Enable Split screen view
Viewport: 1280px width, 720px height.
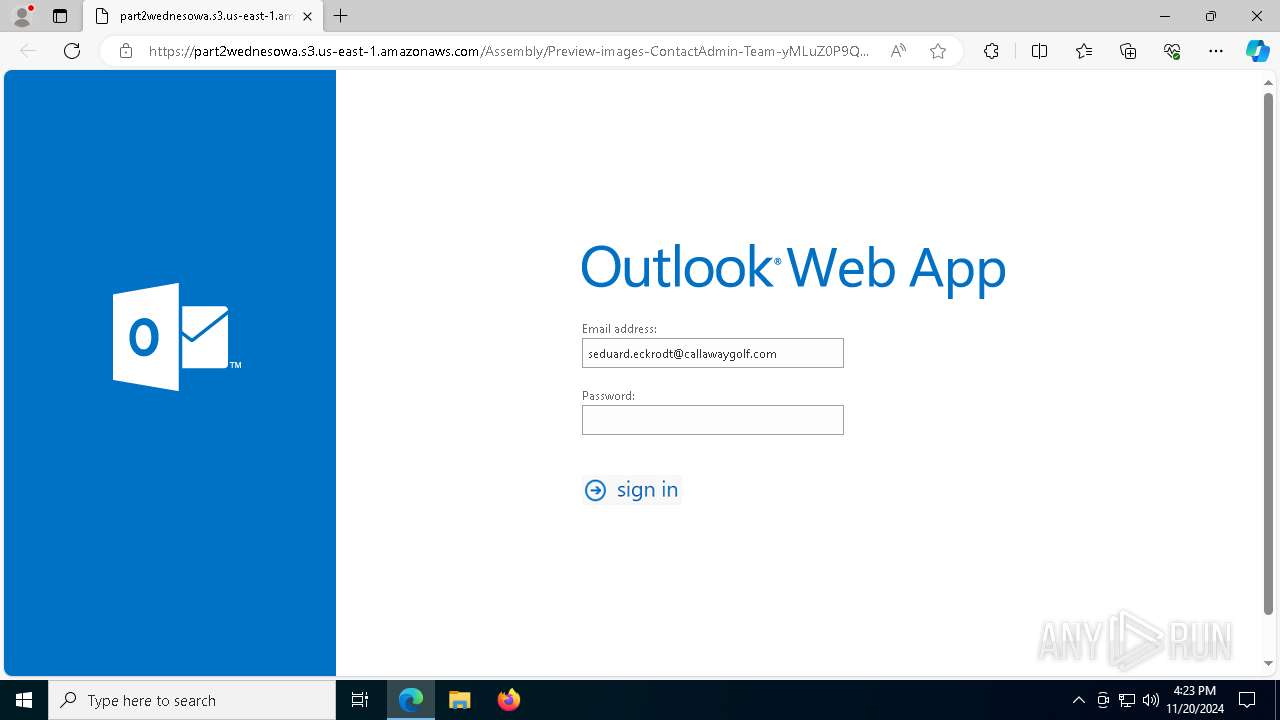click(x=1039, y=51)
